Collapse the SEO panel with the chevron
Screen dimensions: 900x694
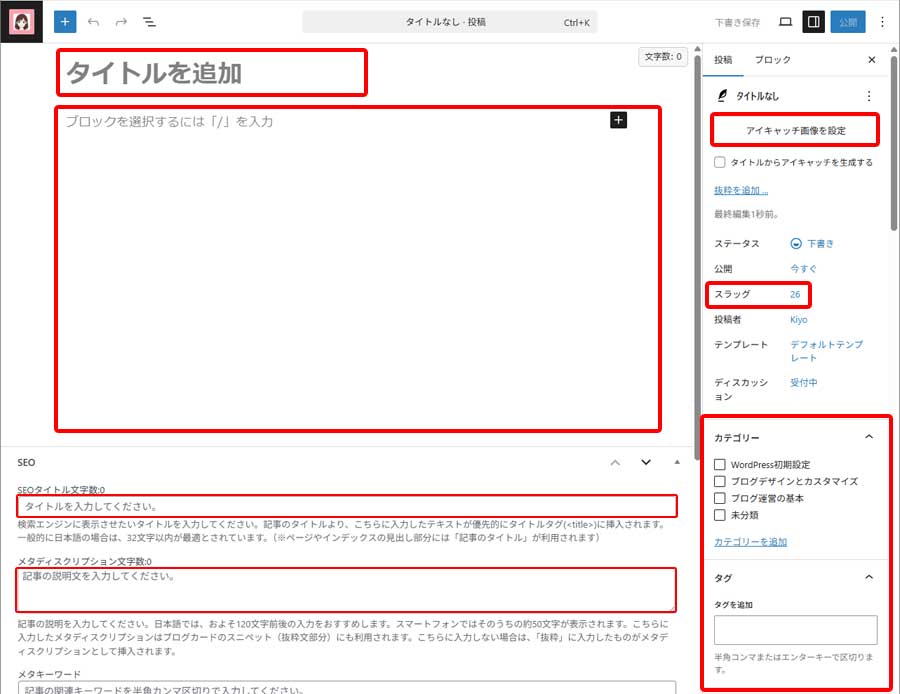pyautogui.click(x=615, y=462)
